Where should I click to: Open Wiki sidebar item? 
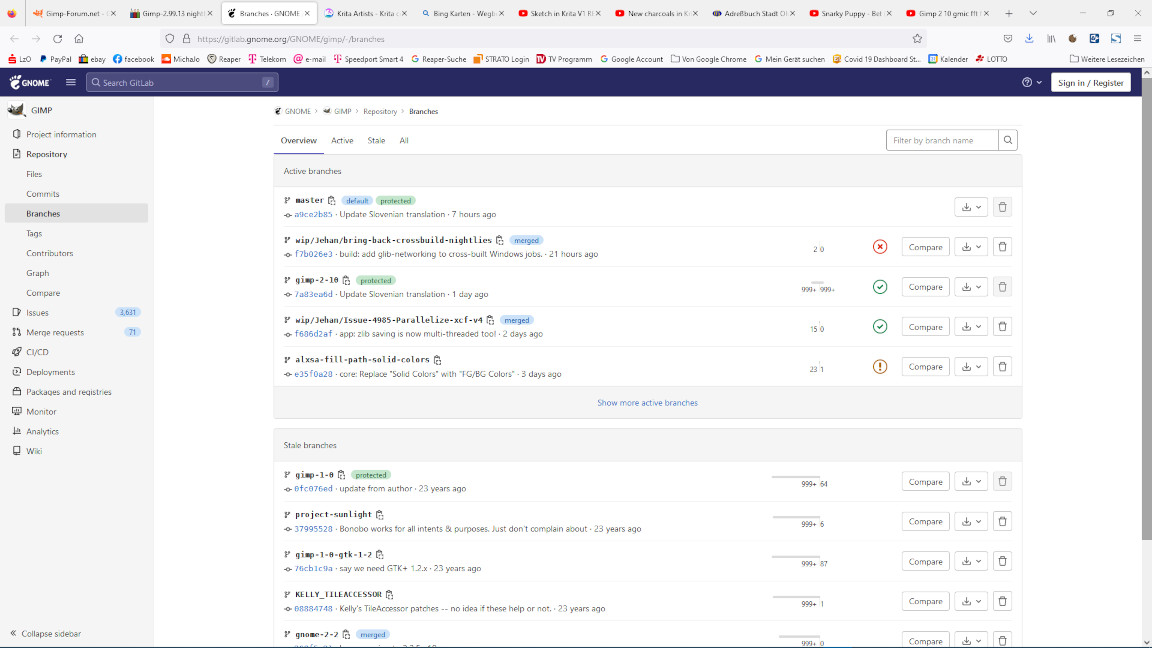pyautogui.click(x=76, y=451)
